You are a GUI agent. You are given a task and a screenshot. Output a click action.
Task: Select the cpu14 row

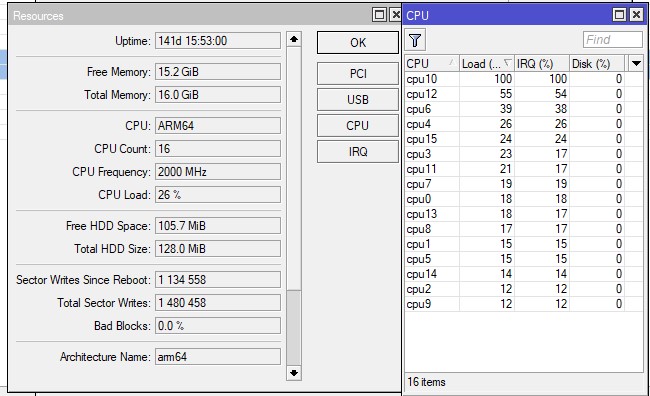pos(524,274)
